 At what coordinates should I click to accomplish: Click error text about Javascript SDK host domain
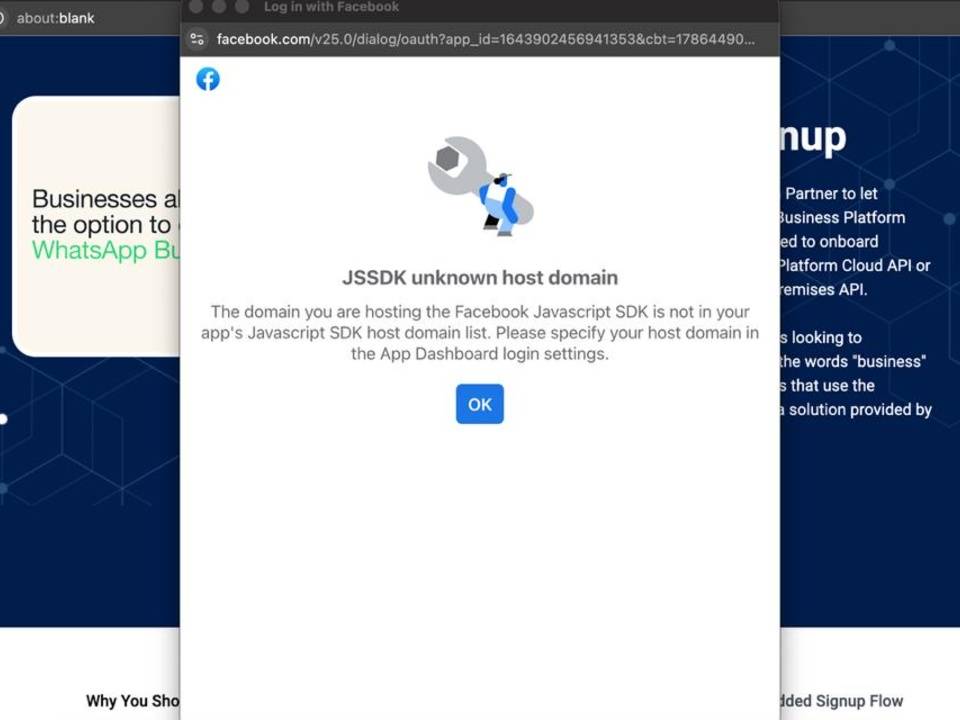[480, 332]
